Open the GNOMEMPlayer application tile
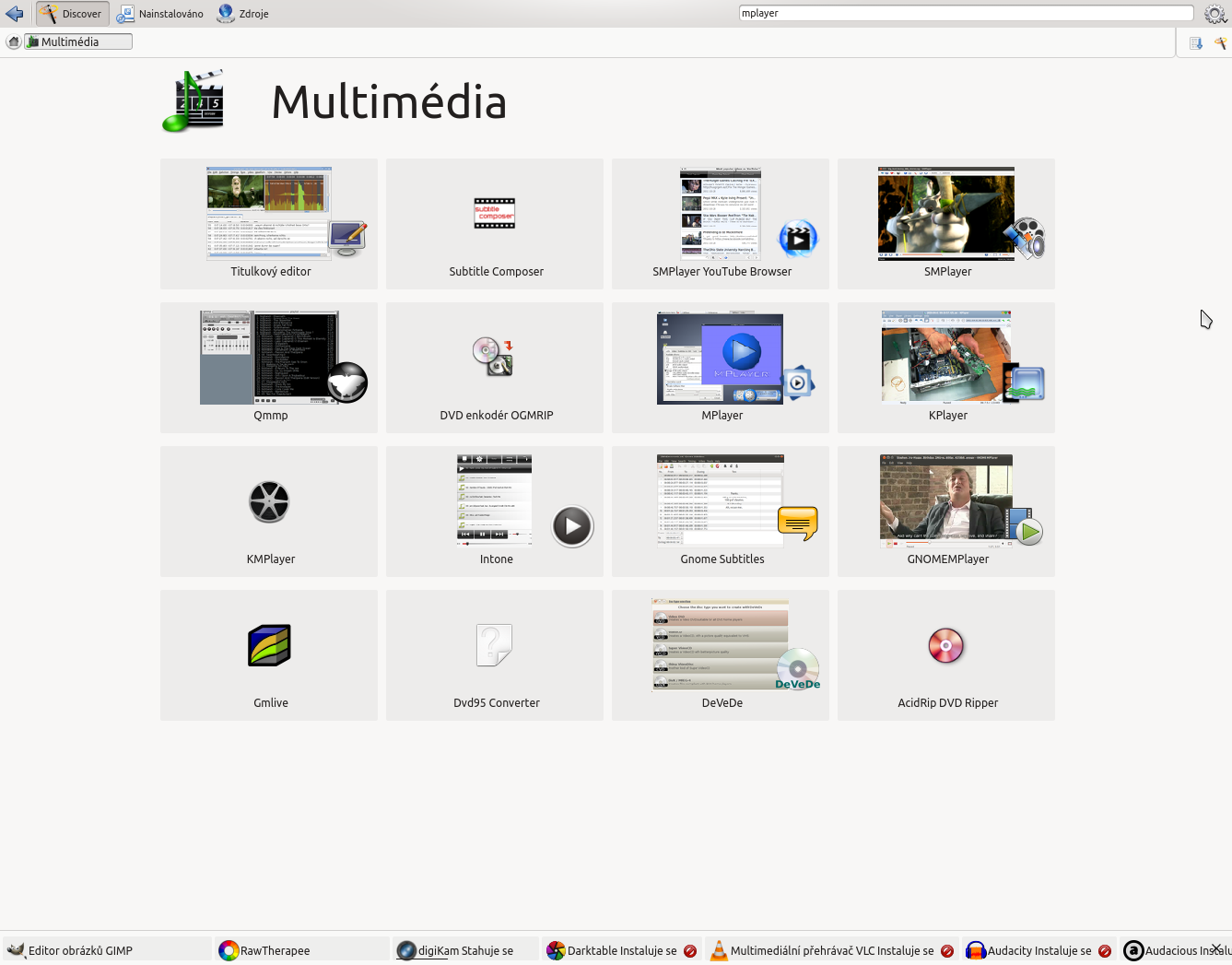Image resolution: width=1232 pixels, height=965 pixels. pyautogui.click(x=946, y=512)
